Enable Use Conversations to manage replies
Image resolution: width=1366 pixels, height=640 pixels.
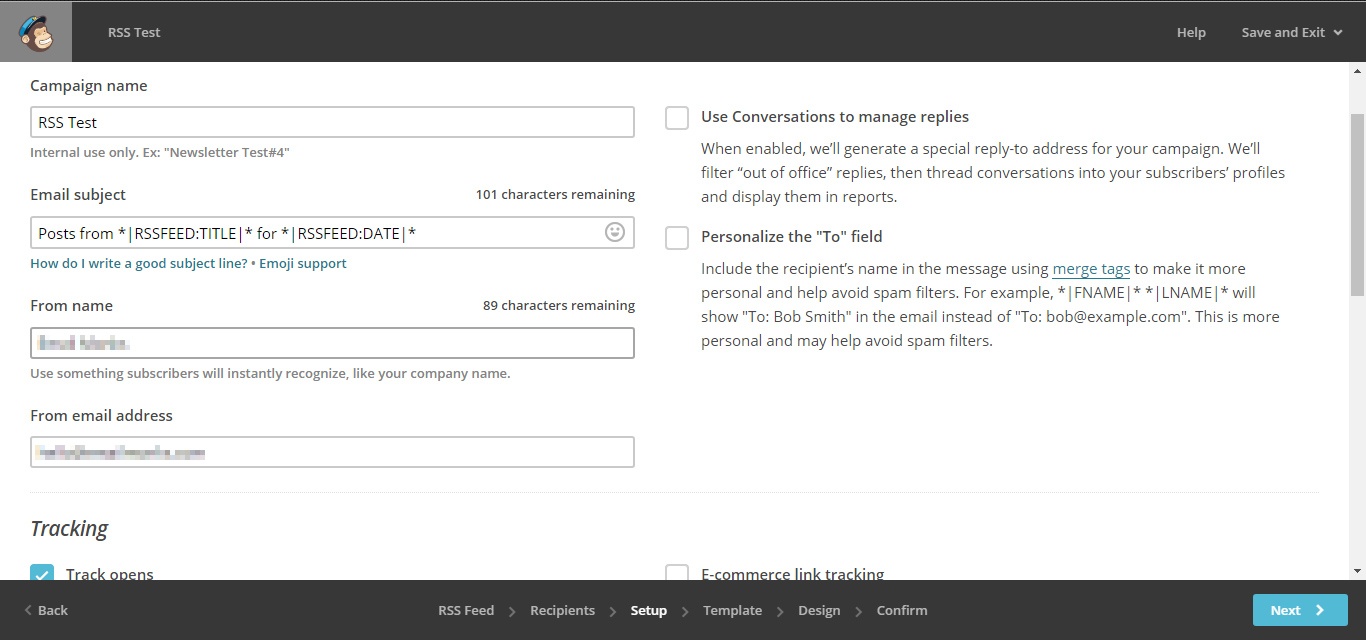tap(677, 118)
